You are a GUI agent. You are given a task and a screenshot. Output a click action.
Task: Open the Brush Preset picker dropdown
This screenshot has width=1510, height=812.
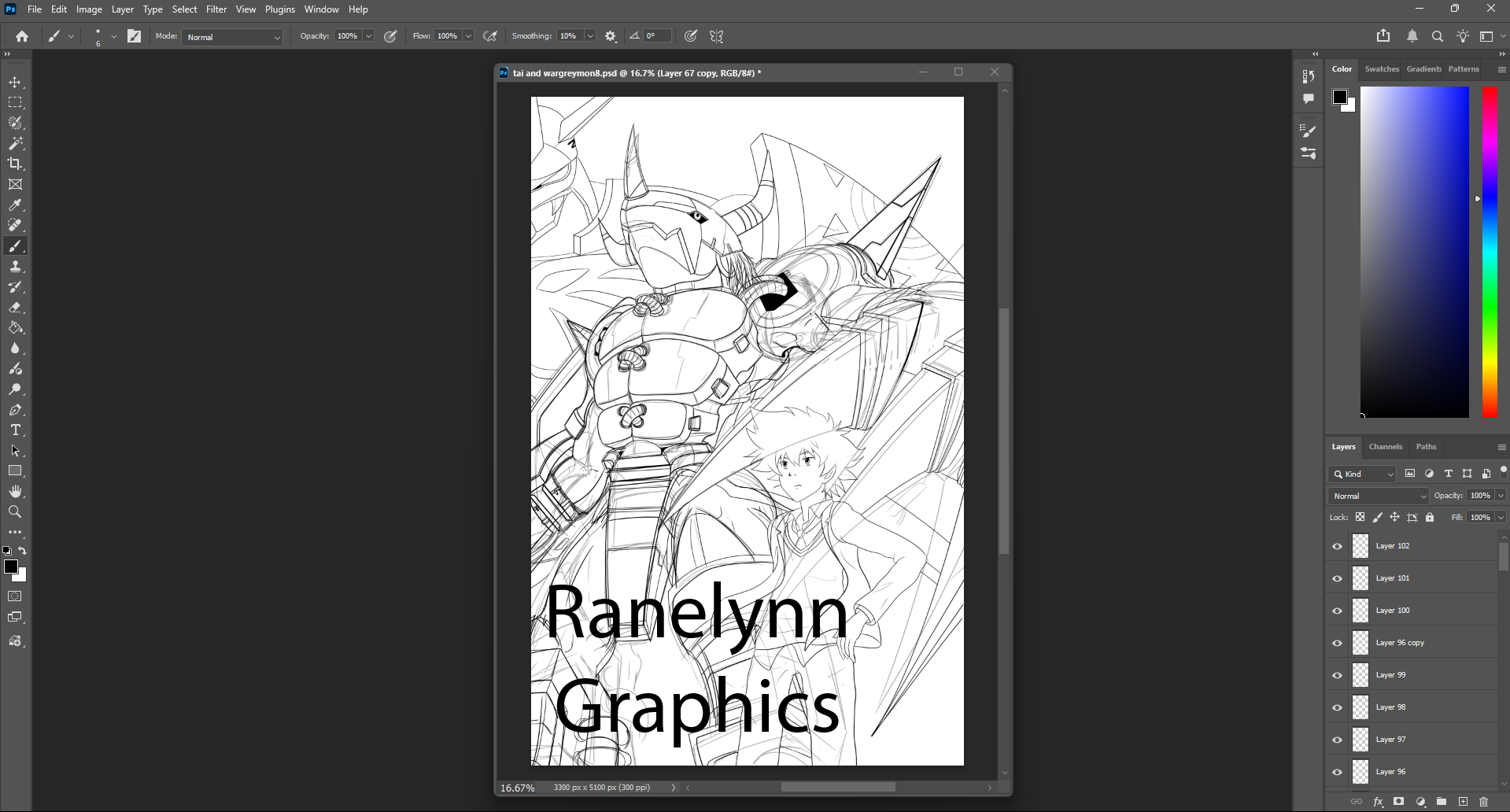(114, 36)
